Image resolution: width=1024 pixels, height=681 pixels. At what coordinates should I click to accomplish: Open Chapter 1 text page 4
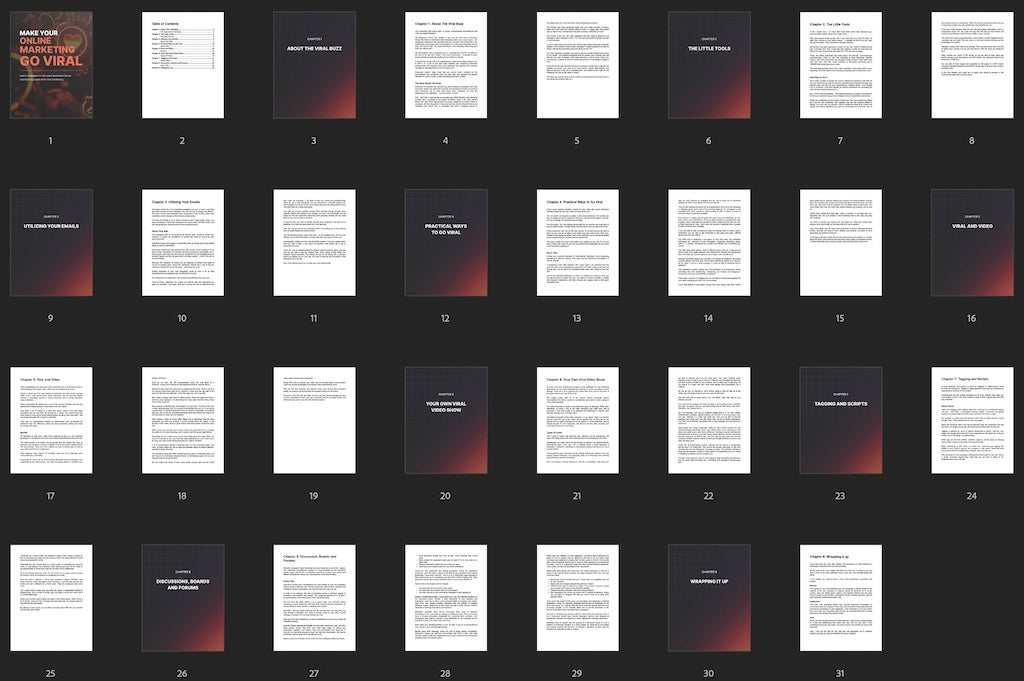446,65
